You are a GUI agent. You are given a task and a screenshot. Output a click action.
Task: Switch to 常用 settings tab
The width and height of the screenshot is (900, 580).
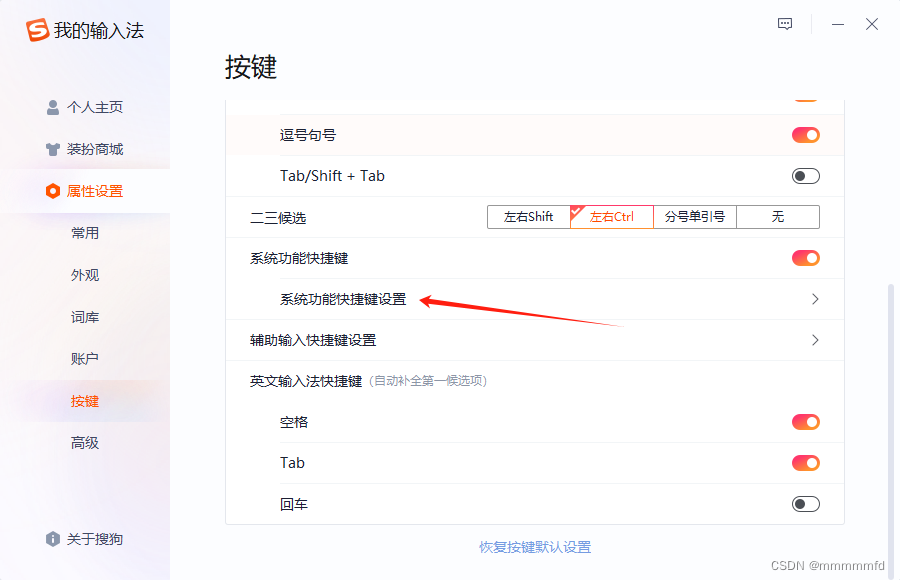coord(85,233)
